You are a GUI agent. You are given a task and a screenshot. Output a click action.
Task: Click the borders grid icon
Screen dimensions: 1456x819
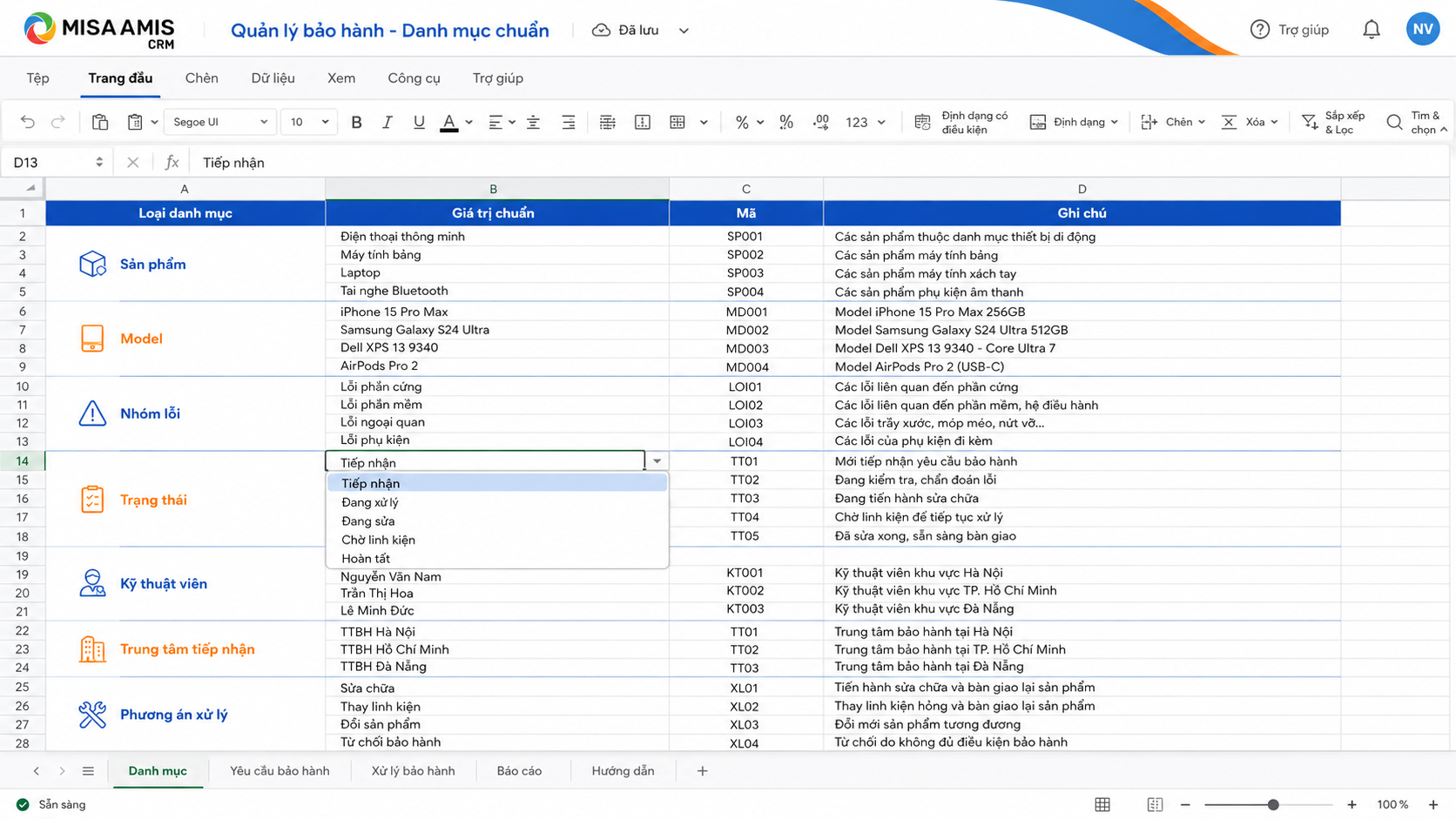tap(677, 122)
